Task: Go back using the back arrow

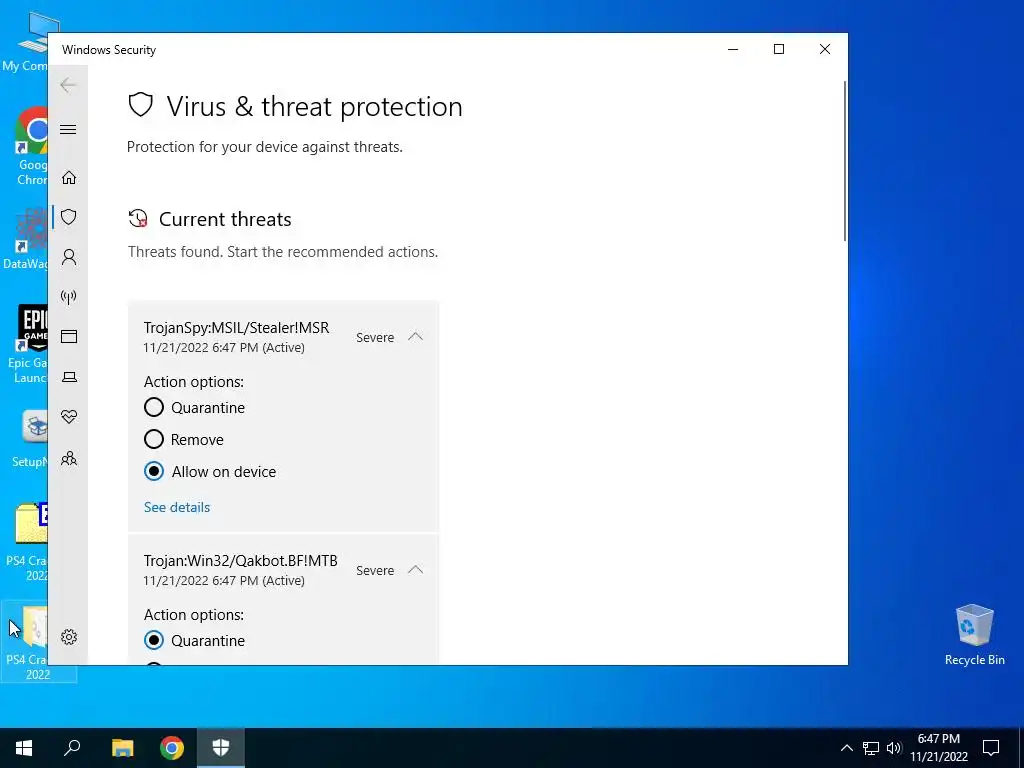Action: tap(68, 85)
